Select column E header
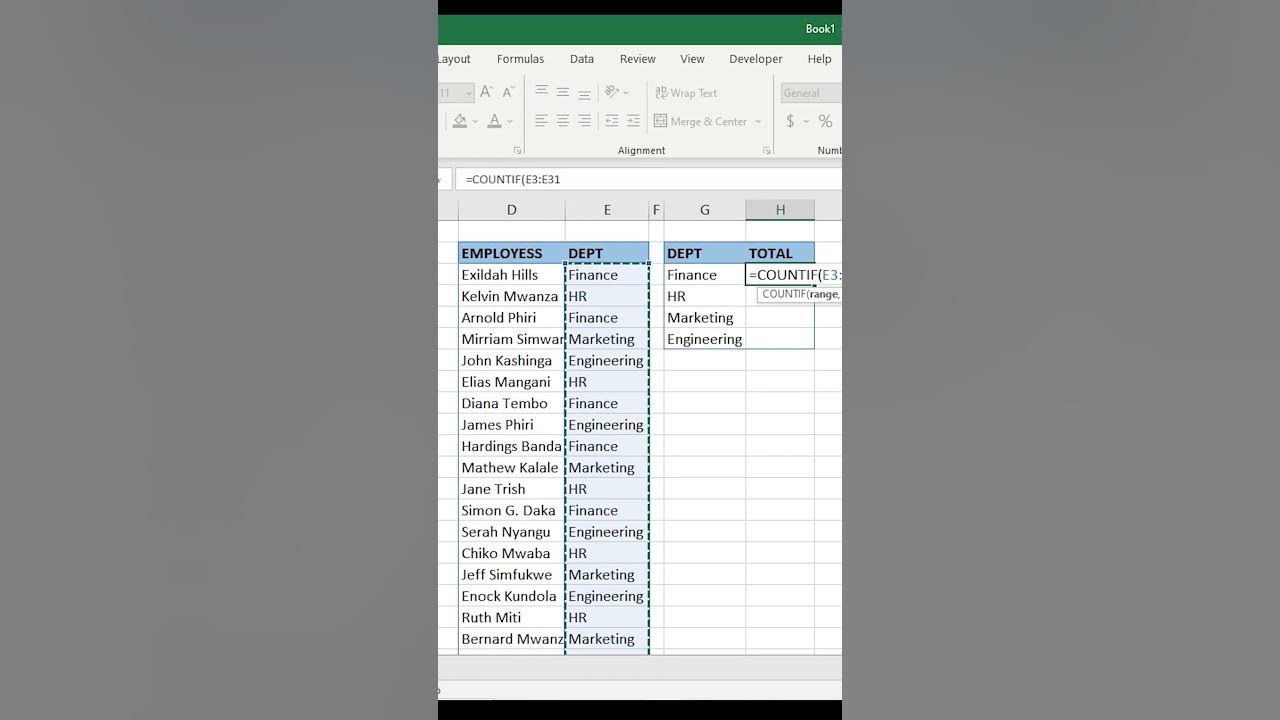This screenshot has height=720, width=1280. 607,210
